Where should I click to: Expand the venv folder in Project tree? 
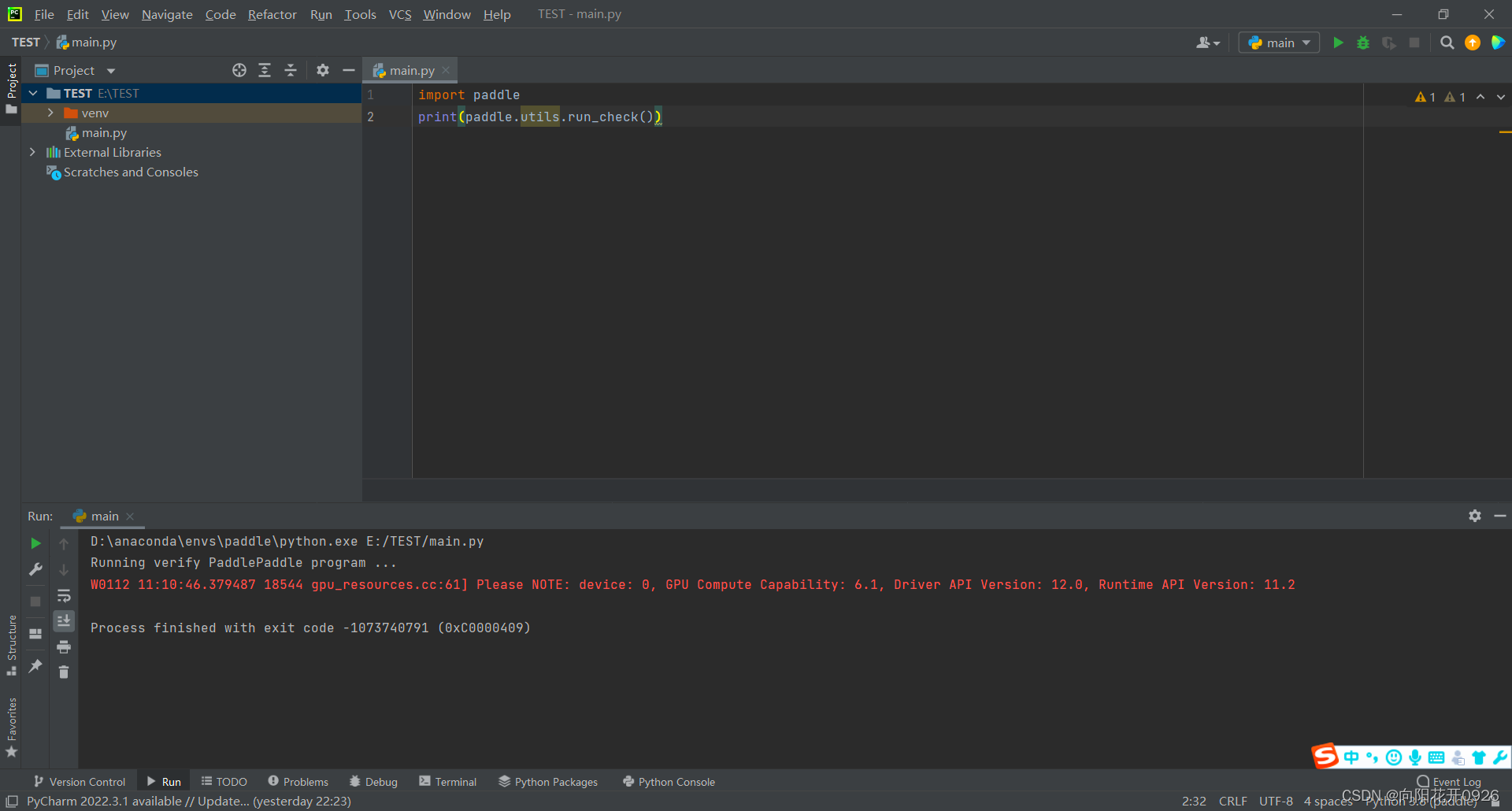50,113
